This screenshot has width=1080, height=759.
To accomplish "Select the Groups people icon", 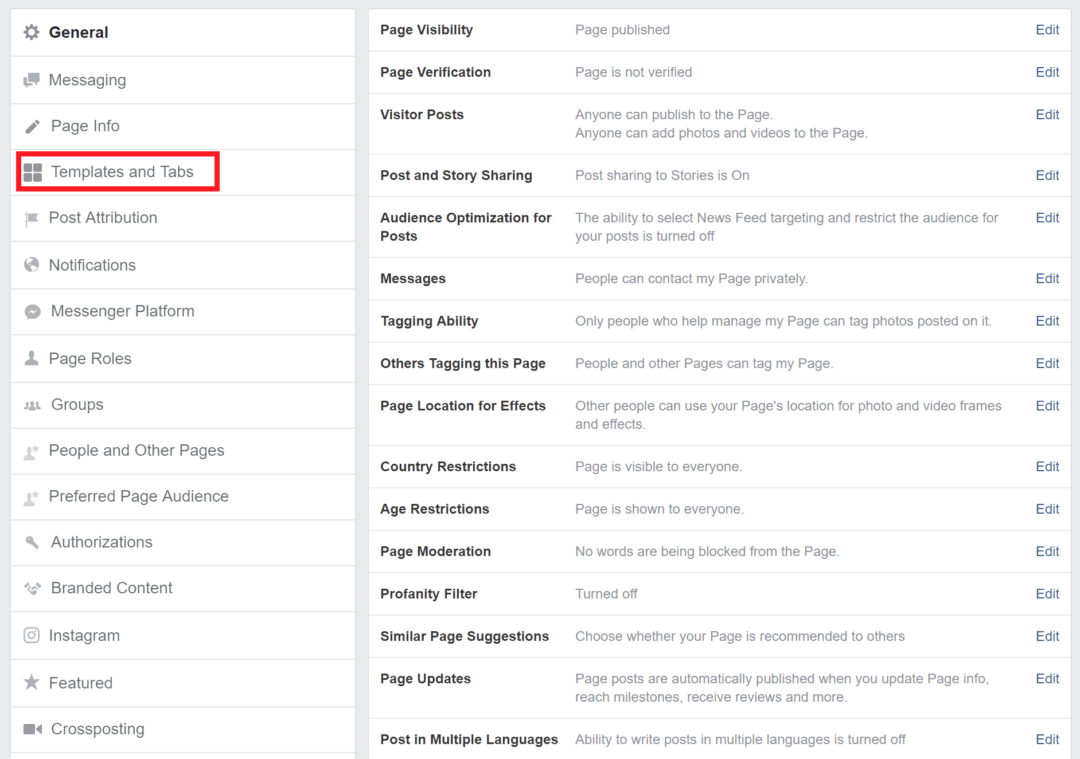I will [31, 405].
